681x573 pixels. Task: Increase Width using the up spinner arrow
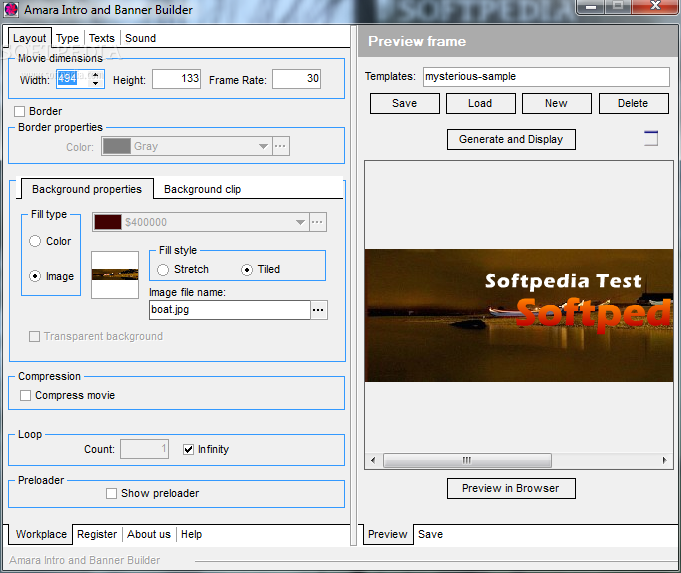coord(96,74)
